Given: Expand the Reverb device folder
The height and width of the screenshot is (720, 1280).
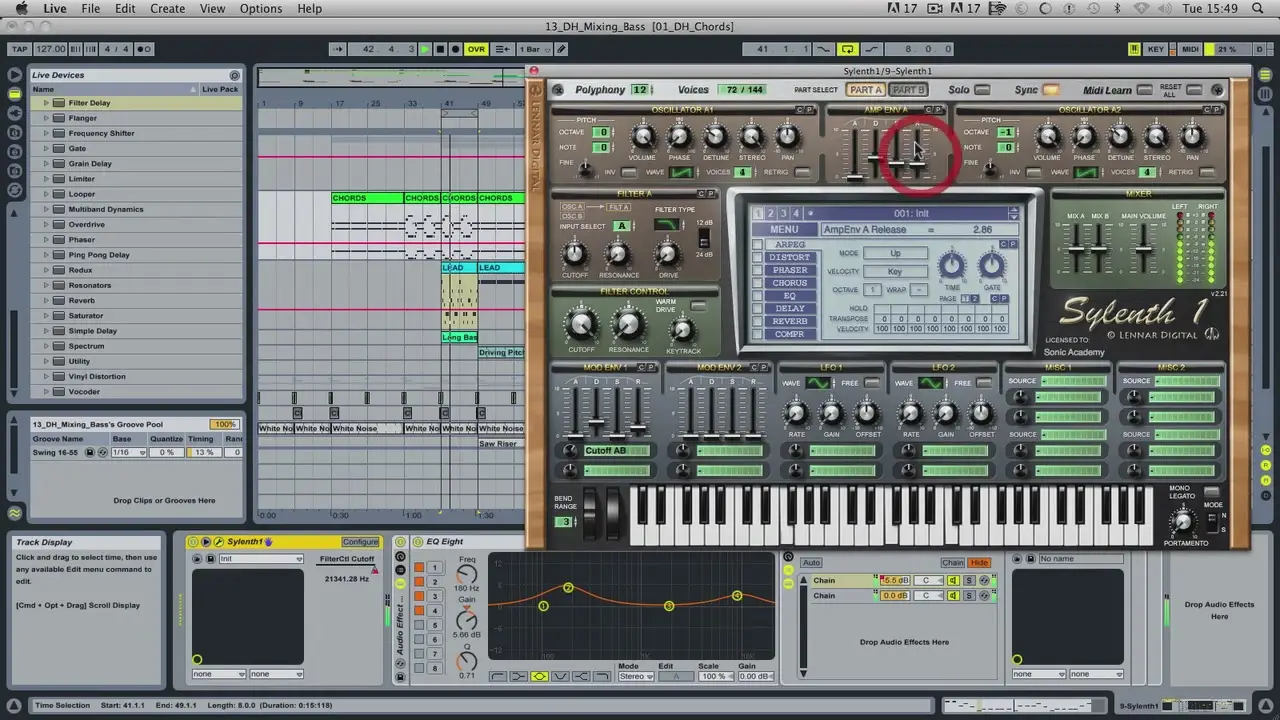Looking at the screenshot, I should pyautogui.click(x=46, y=300).
